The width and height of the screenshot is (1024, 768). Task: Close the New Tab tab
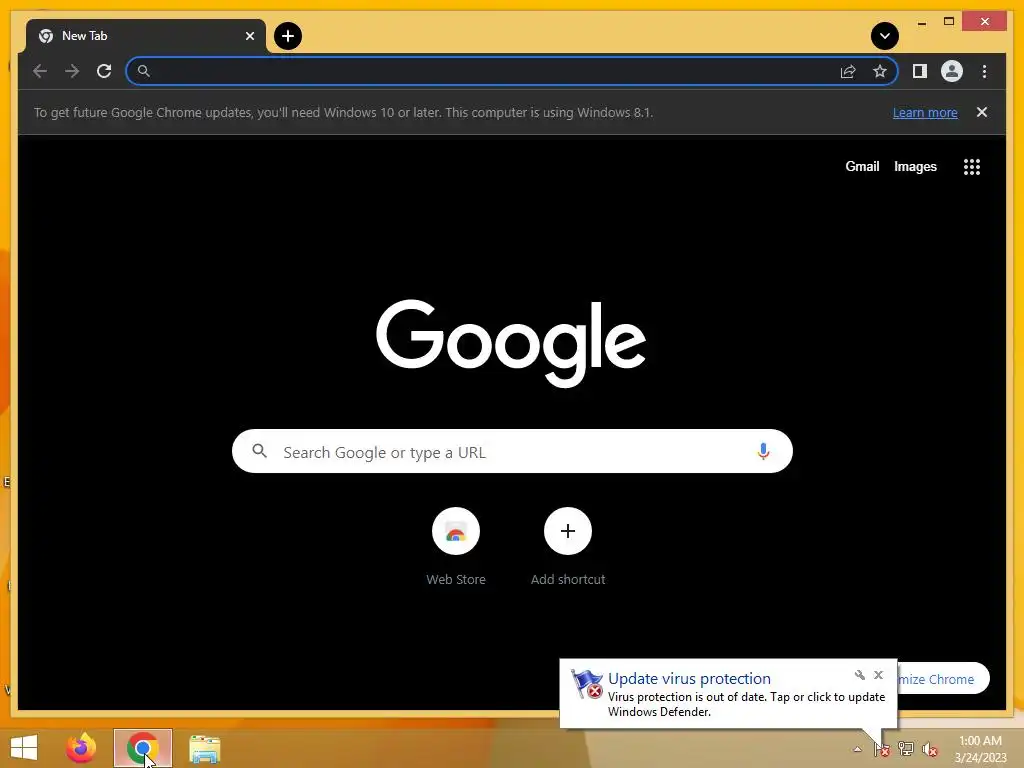[x=249, y=36]
